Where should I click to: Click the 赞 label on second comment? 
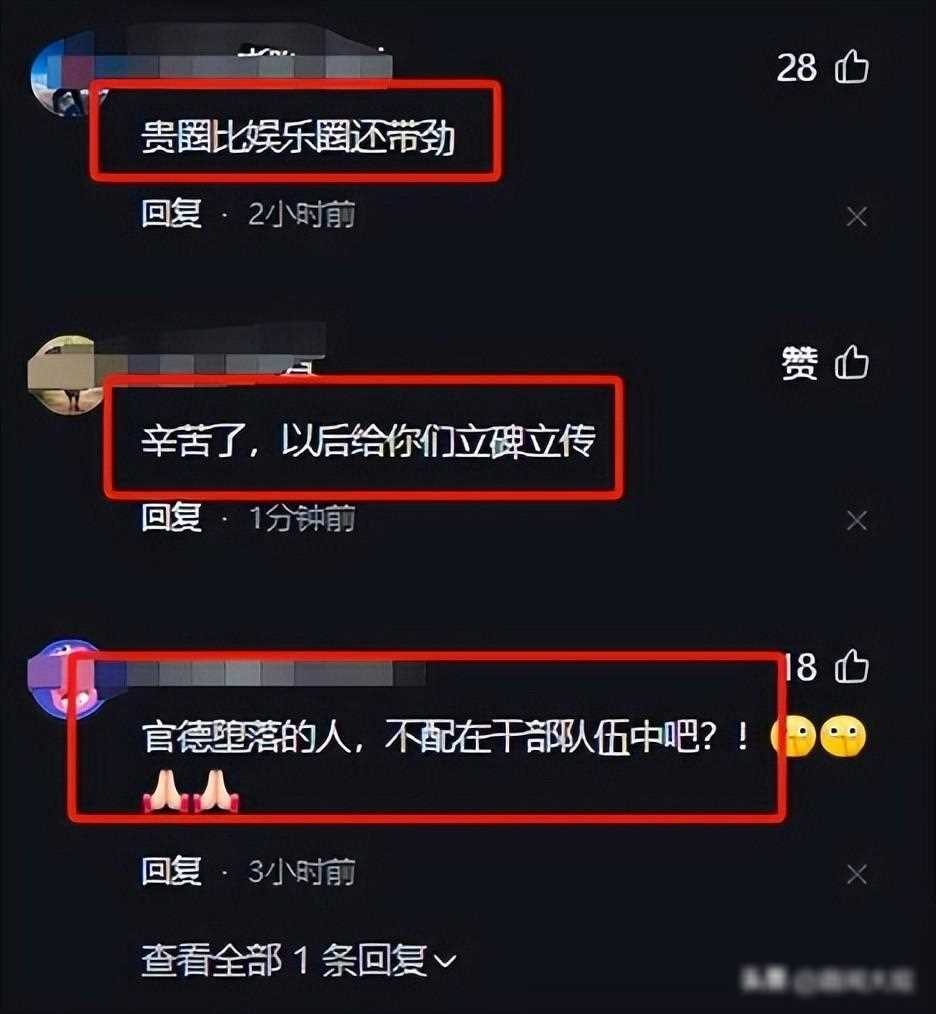pos(800,362)
